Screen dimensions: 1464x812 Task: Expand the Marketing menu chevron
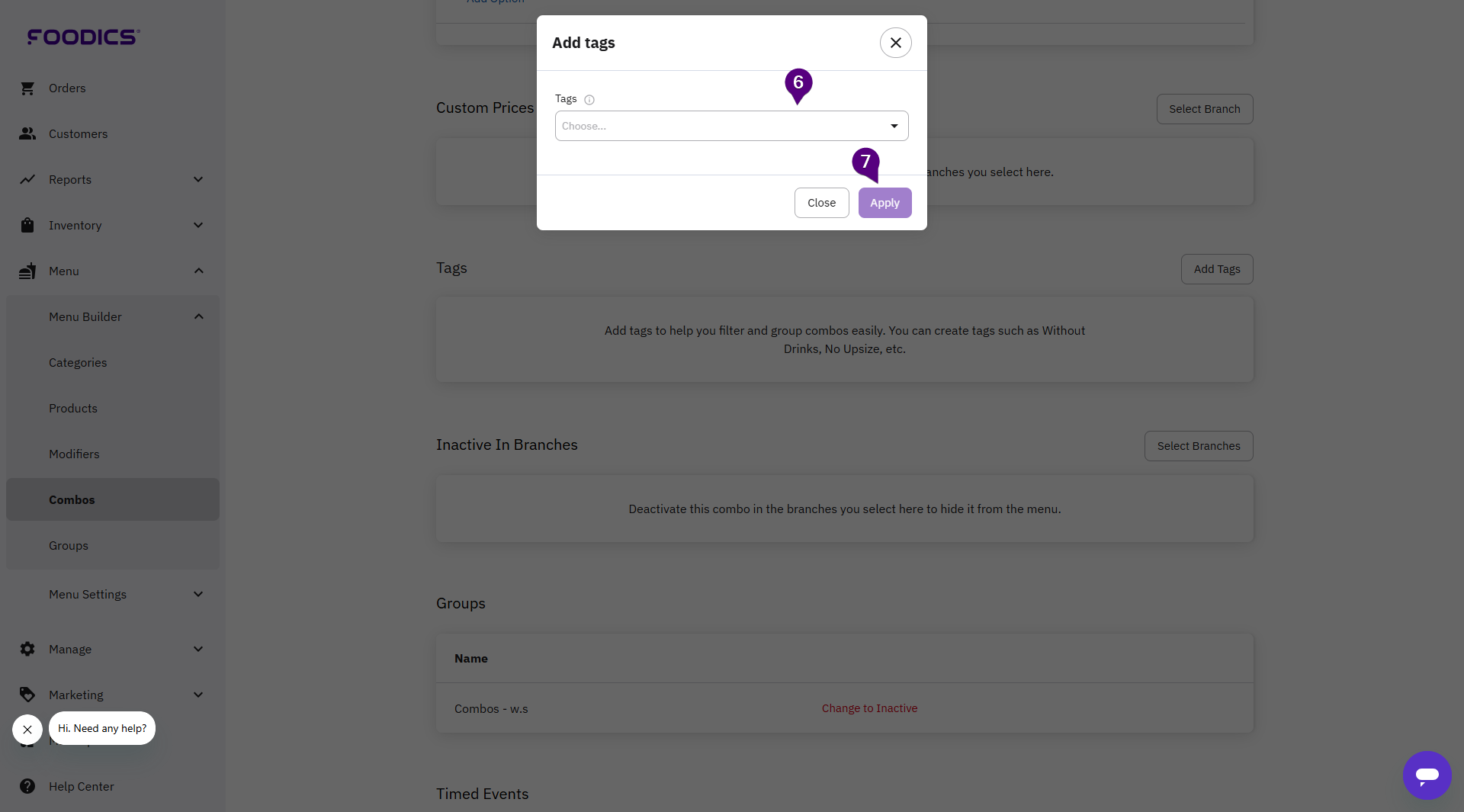point(198,695)
